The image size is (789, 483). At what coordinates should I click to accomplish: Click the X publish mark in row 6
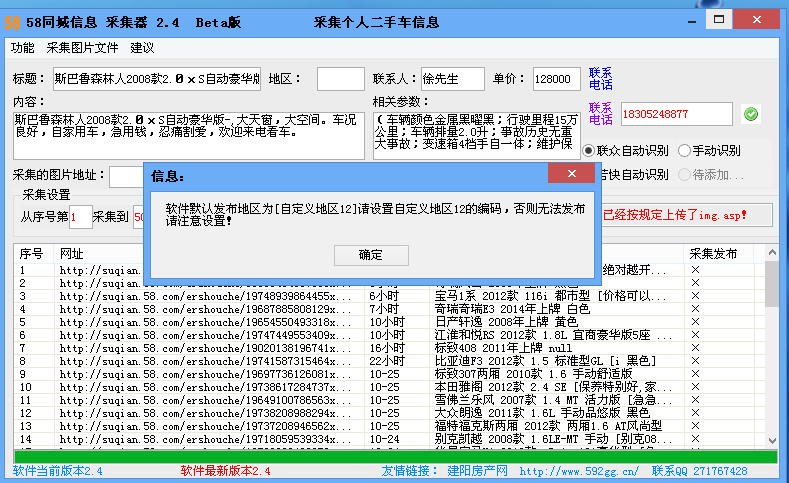pyautogui.click(x=695, y=335)
